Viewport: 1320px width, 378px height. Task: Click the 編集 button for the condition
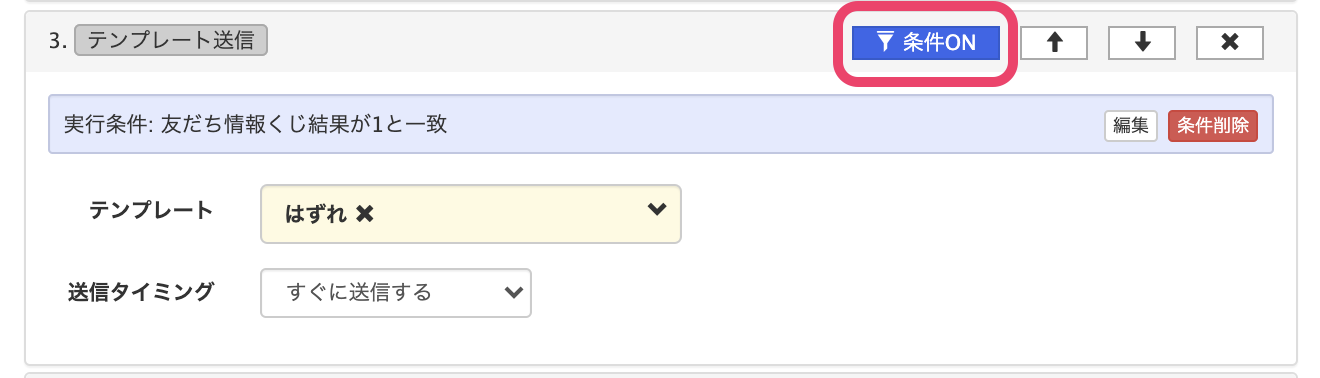(x=1130, y=125)
